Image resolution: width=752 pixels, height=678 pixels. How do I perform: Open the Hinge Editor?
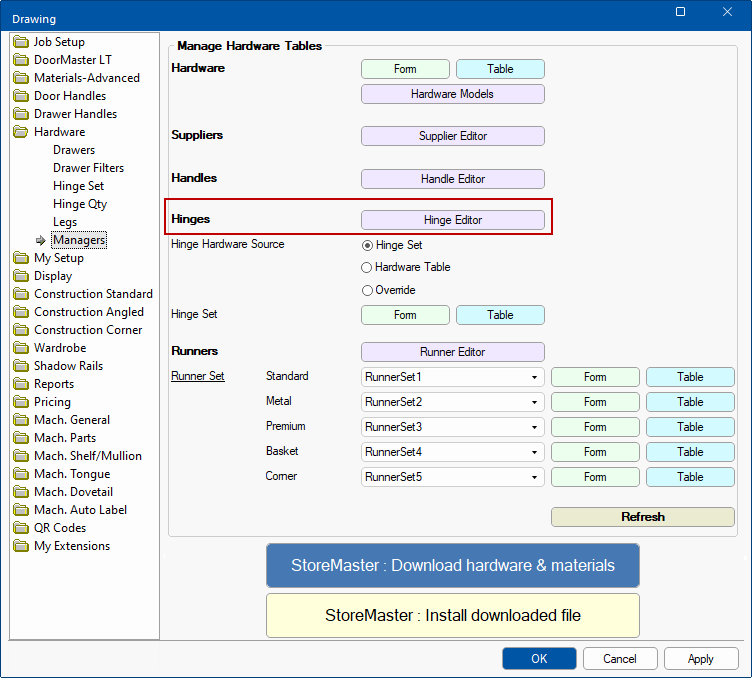(x=452, y=220)
